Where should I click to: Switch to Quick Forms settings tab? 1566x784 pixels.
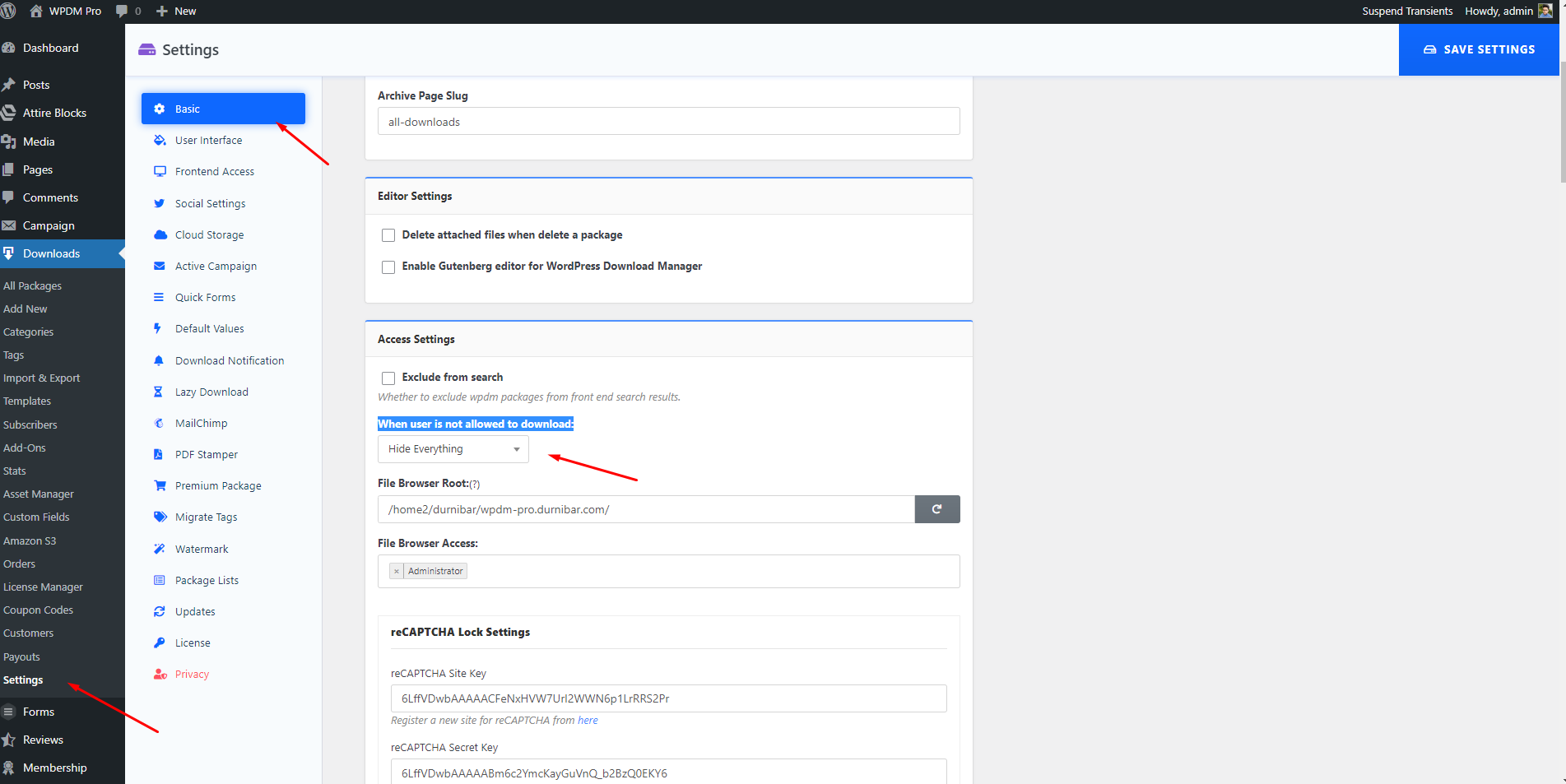pyautogui.click(x=205, y=297)
